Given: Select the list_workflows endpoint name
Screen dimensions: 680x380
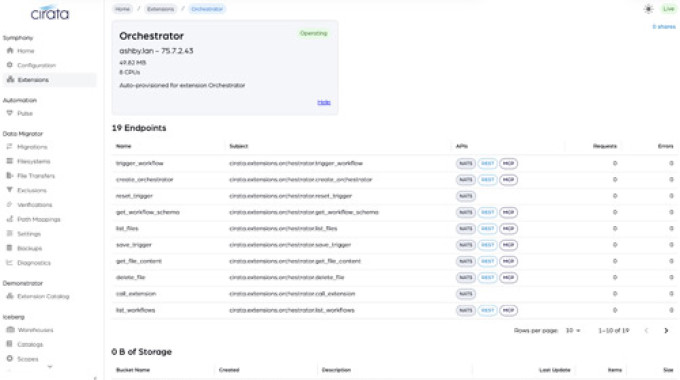Looking at the screenshot, I should [135, 310].
